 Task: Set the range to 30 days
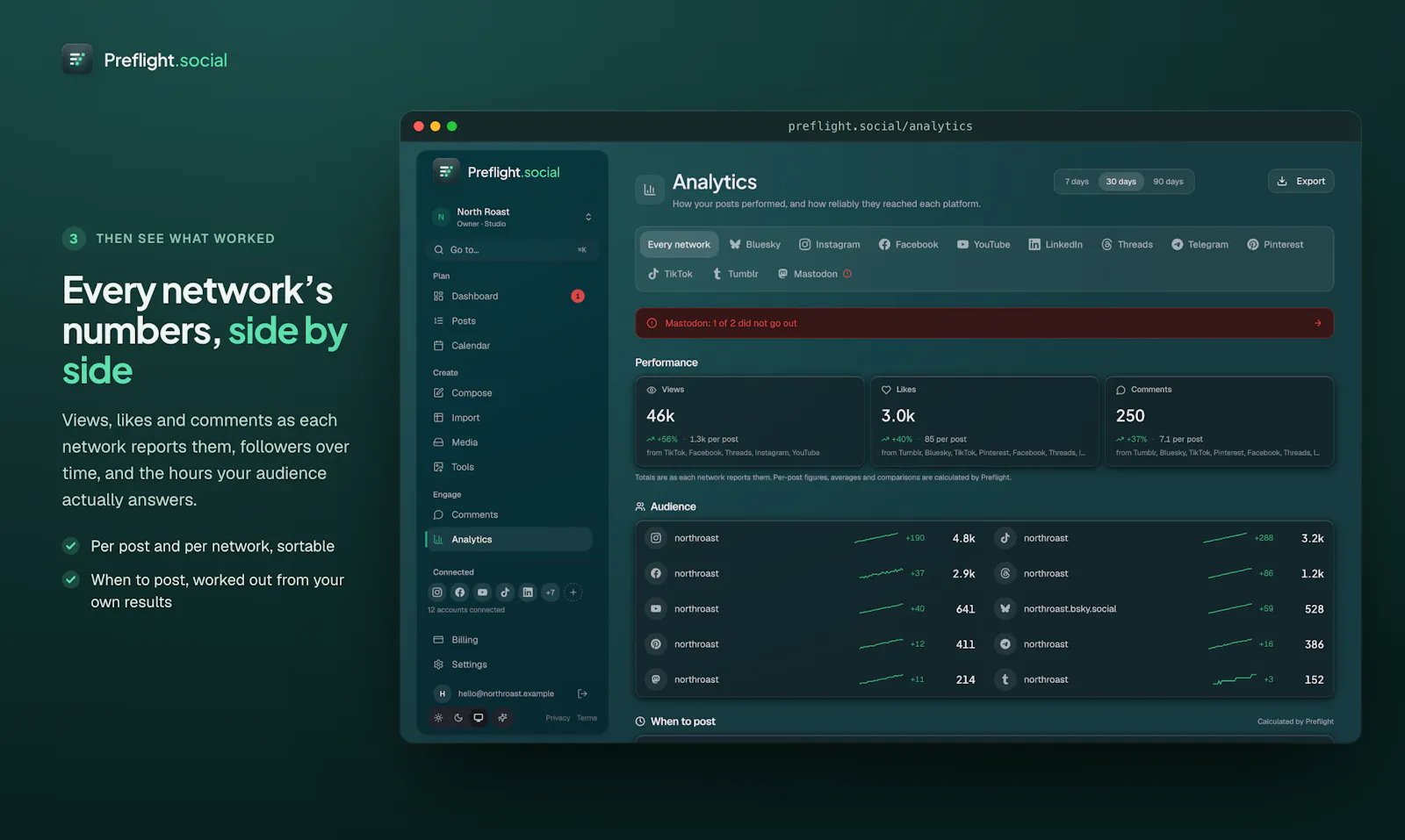click(1120, 182)
